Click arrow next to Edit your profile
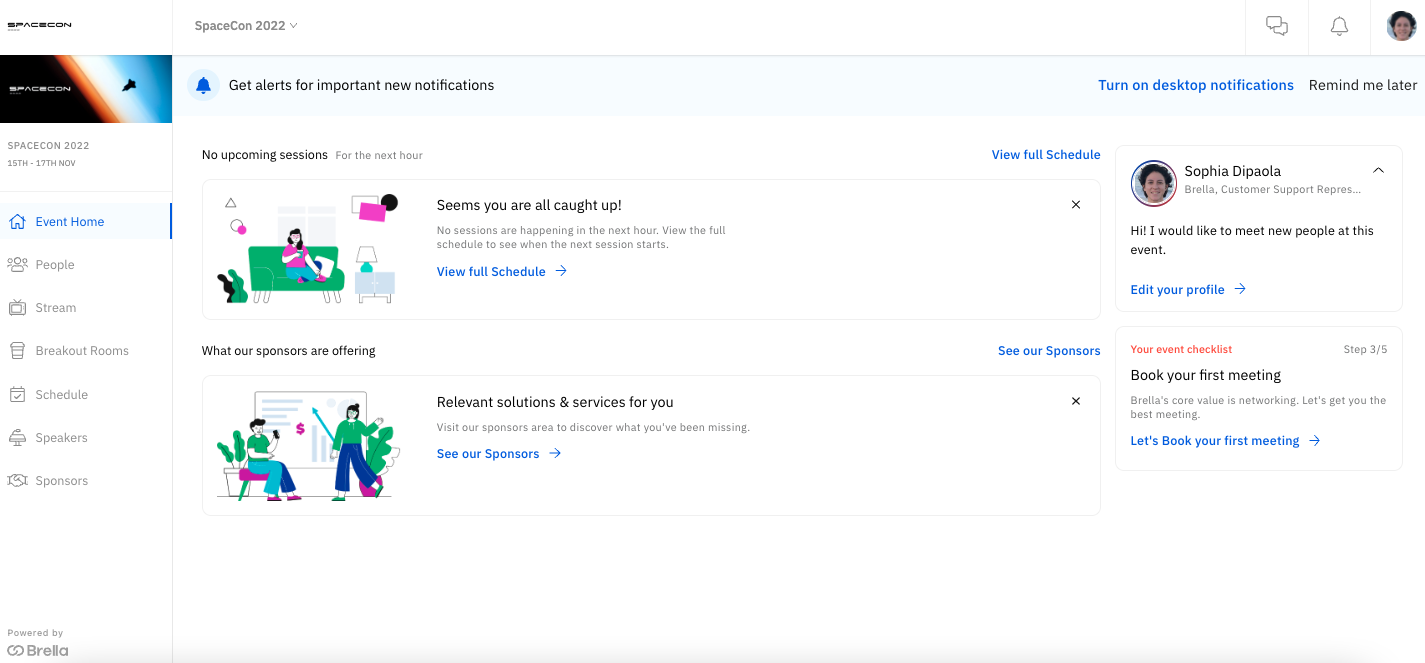 click(x=1240, y=289)
